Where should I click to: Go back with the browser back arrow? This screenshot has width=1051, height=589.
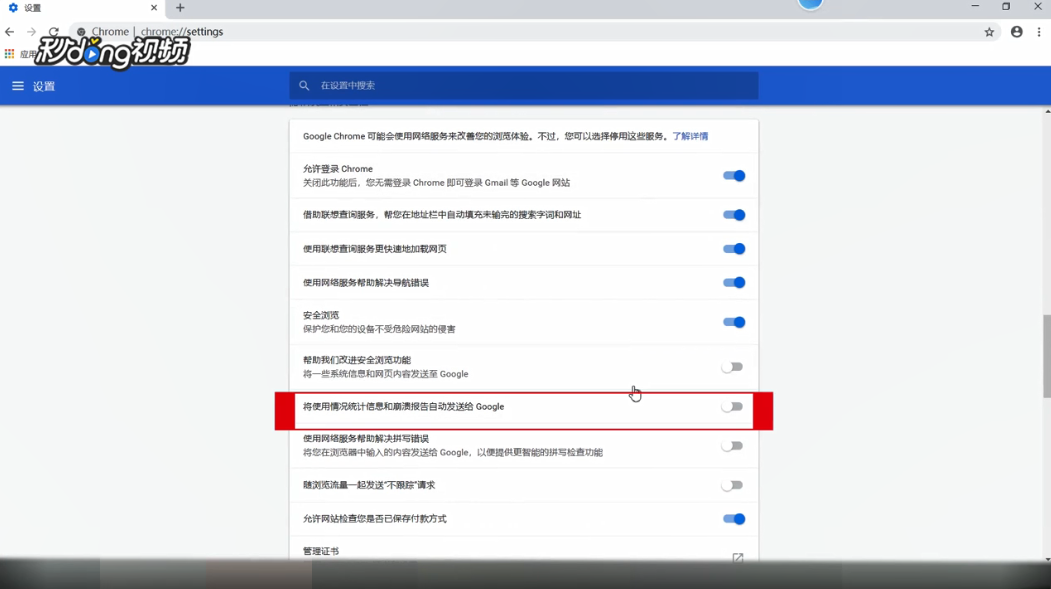9,31
